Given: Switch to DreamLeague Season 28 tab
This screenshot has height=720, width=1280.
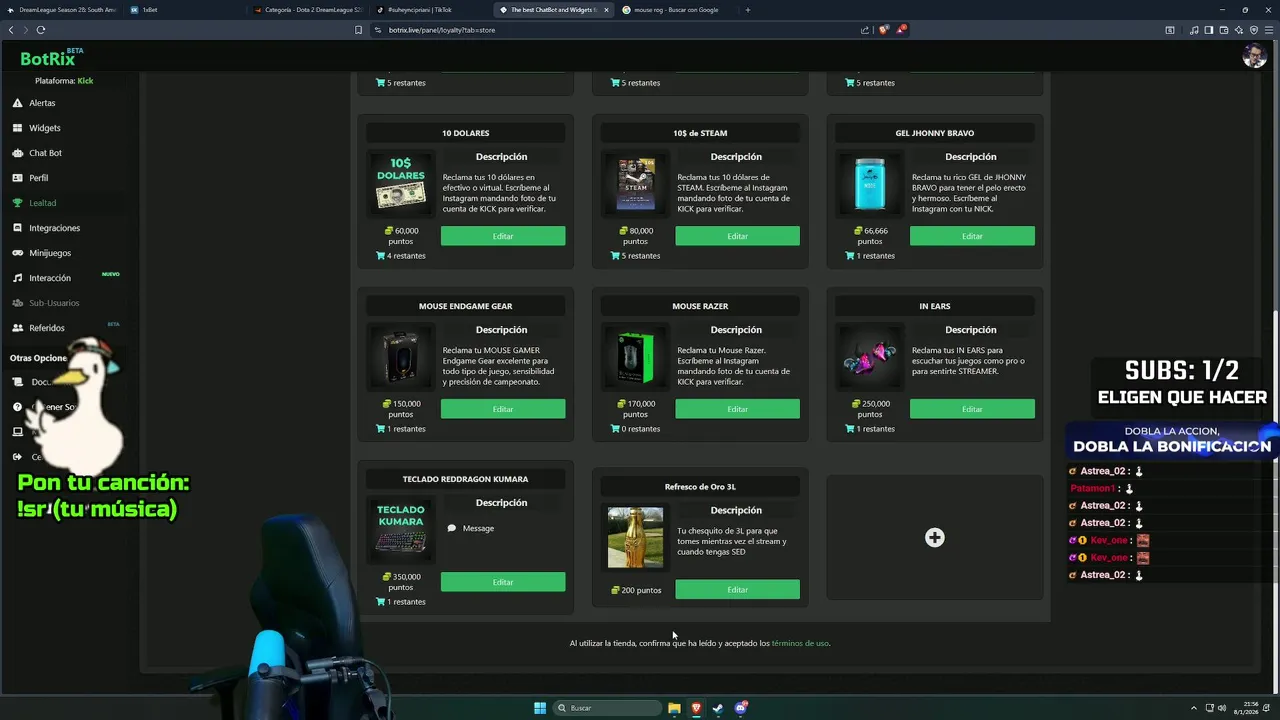Looking at the screenshot, I should (x=60, y=10).
